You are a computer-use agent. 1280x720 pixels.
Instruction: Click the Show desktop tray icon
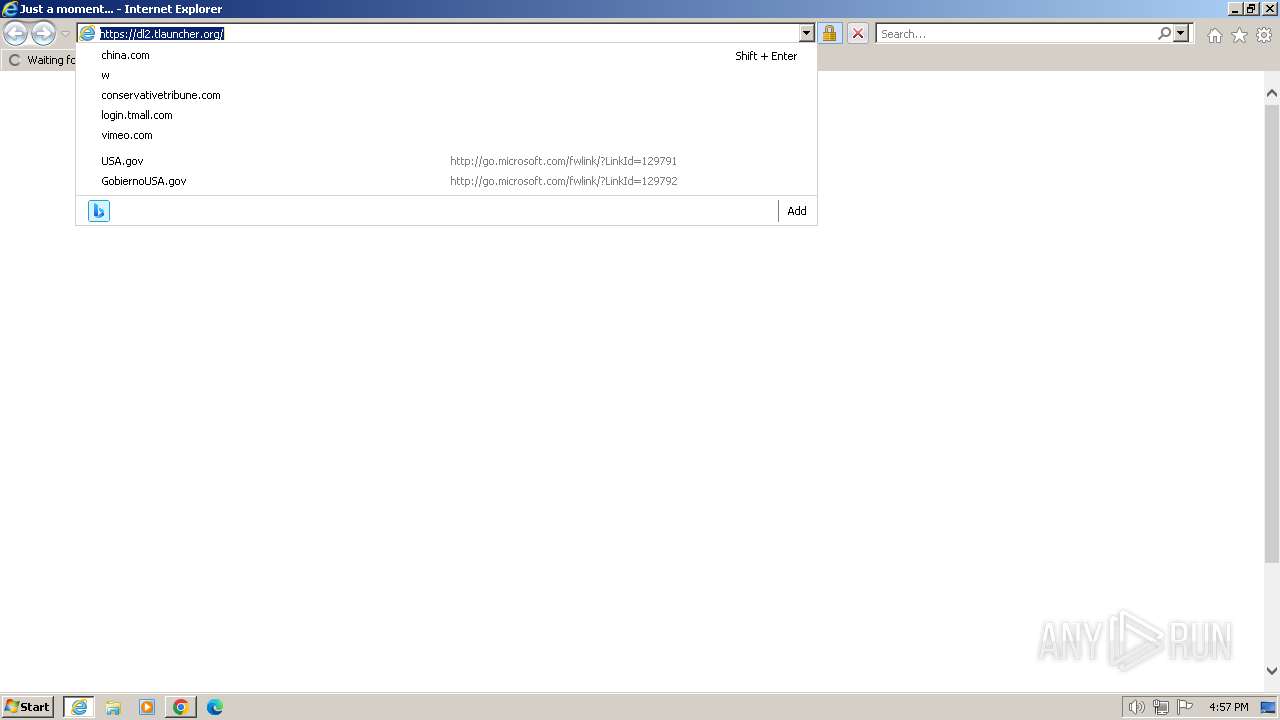pyautogui.click(x=1269, y=707)
